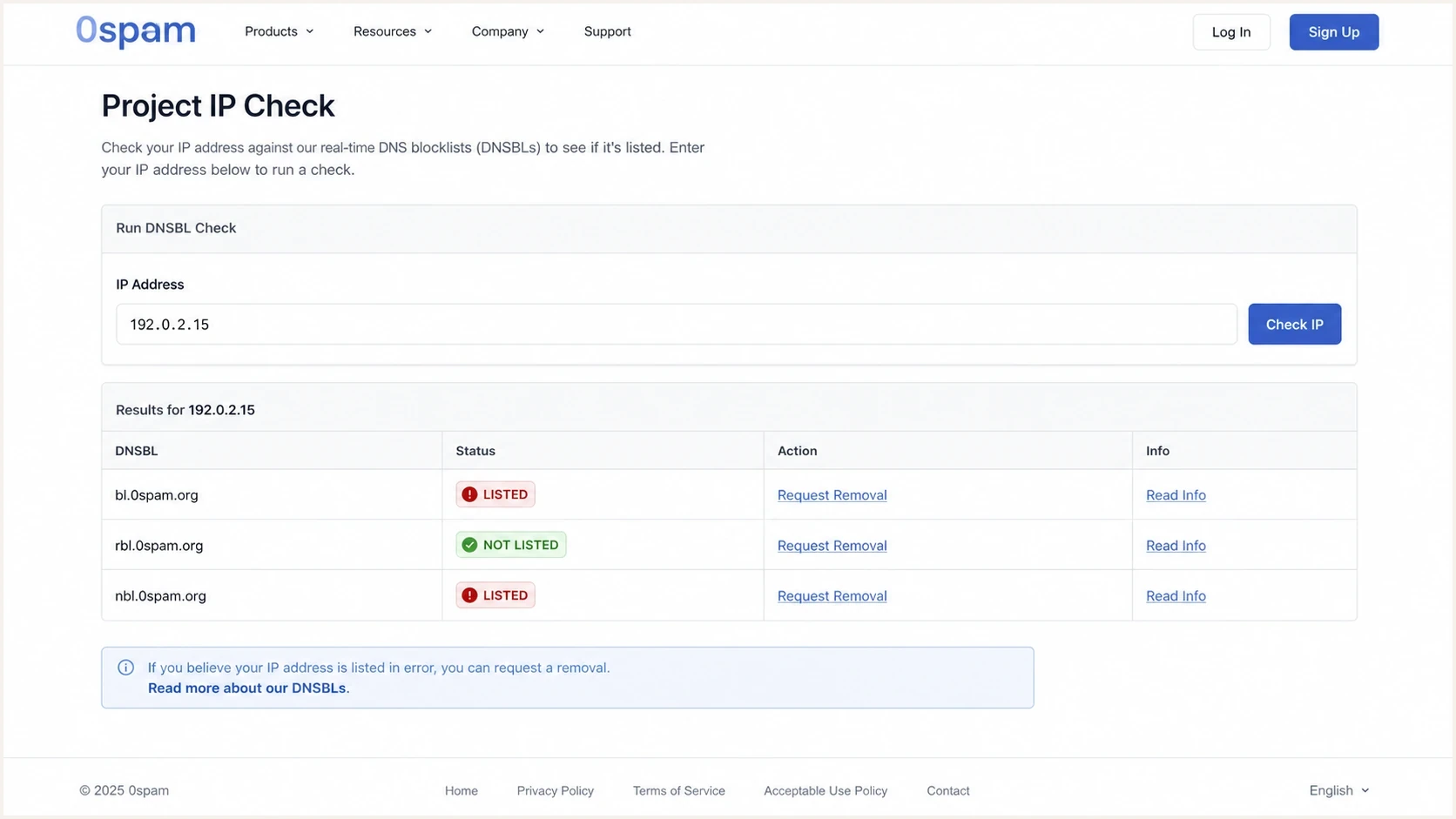This screenshot has height=819, width=1456.
Task: Go to the Support page
Action: (607, 31)
